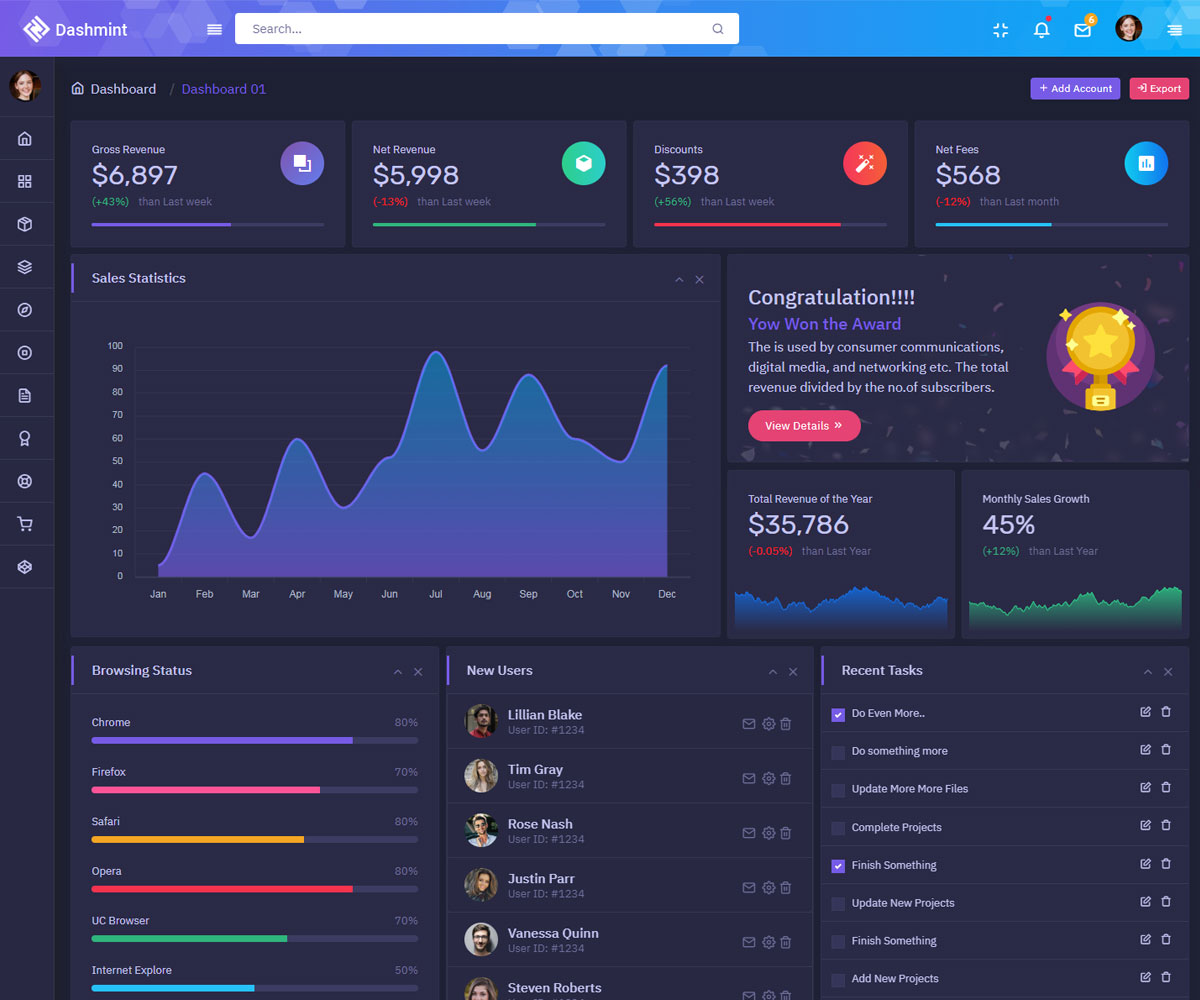Collapse the Sales Statistics panel
This screenshot has width=1200, height=1000.
[679, 280]
